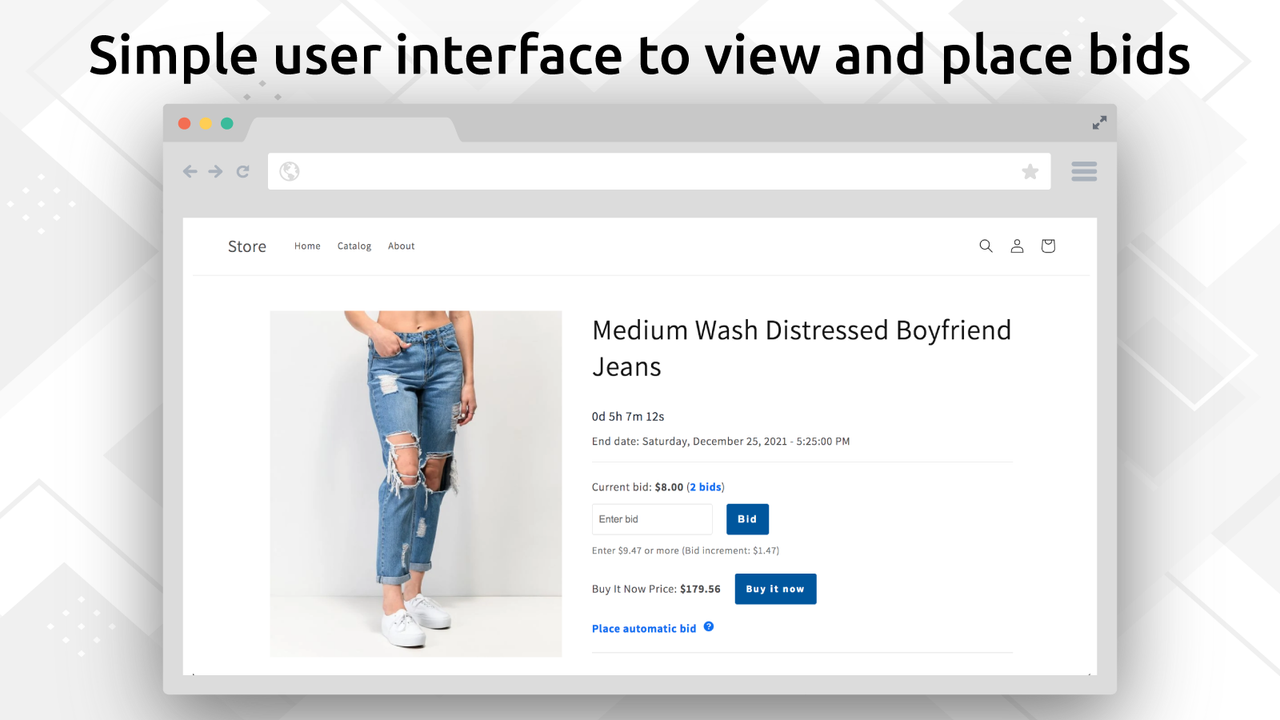Expand the window with the diagonal arrows icon
Image resolution: width=1280 pixels, height=720 pixels.
click(1099, 122)
